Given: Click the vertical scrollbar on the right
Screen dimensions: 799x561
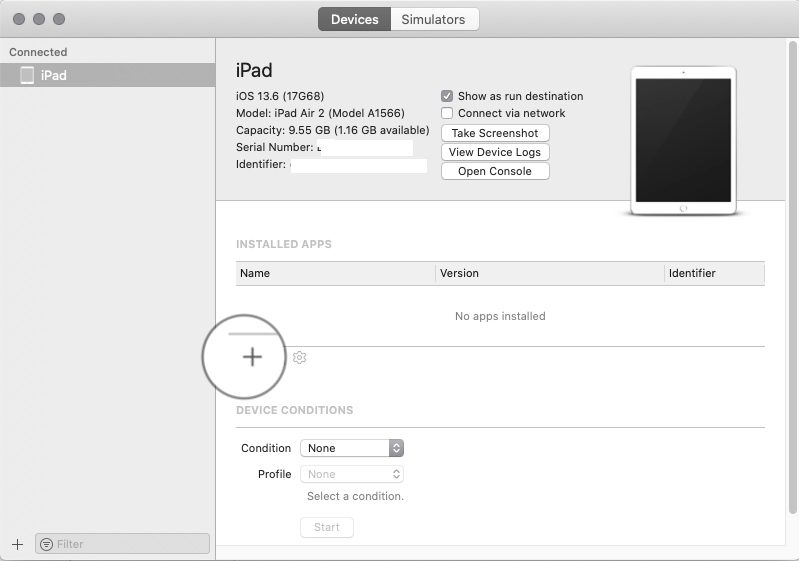Looking at the screenshot, I should click(x=792, y=278).
